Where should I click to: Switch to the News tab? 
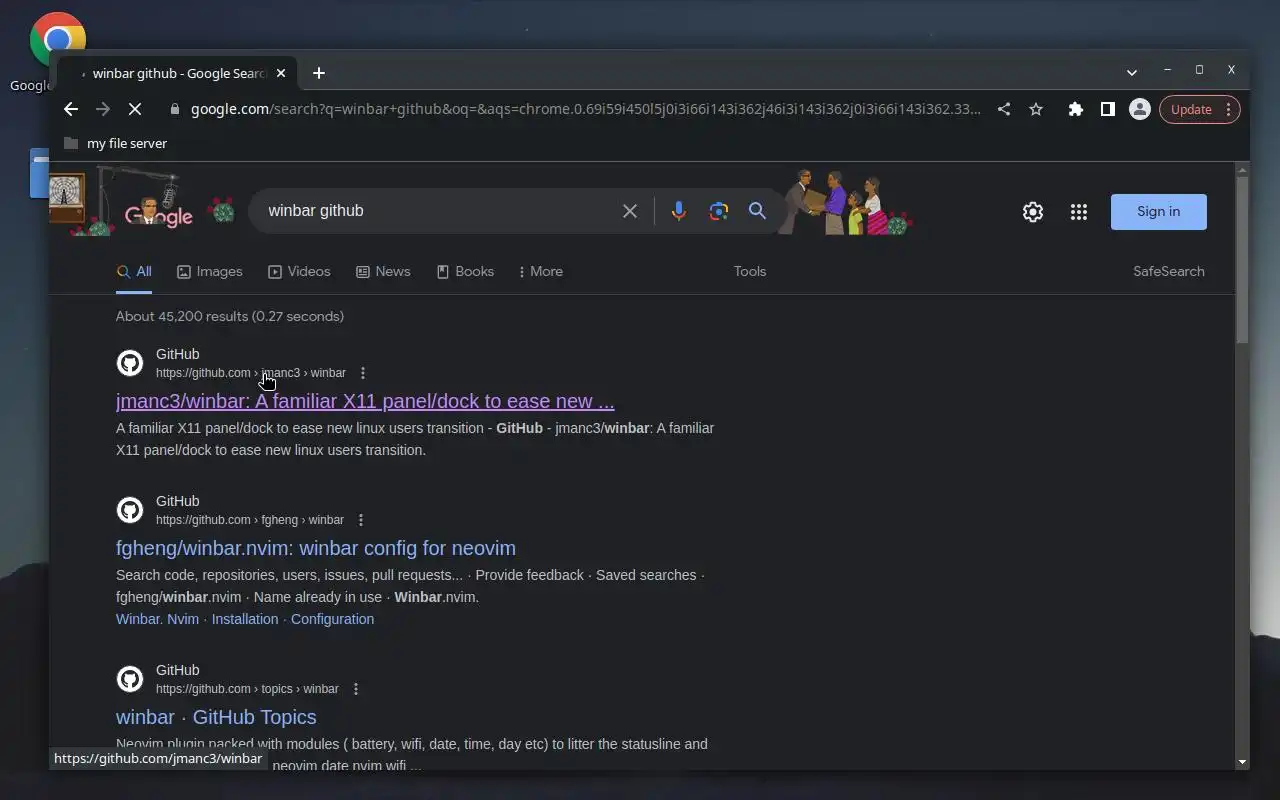(383, 272)
